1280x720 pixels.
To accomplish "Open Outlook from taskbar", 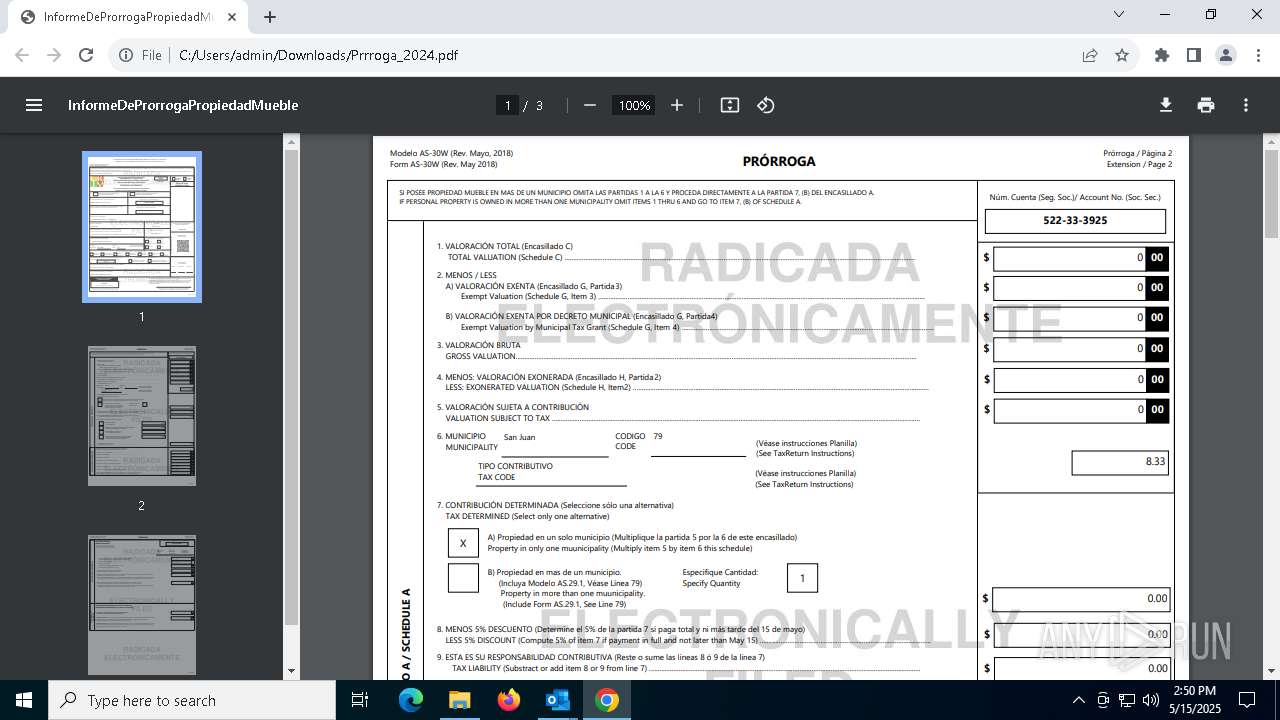I will (x=557, y=700).
